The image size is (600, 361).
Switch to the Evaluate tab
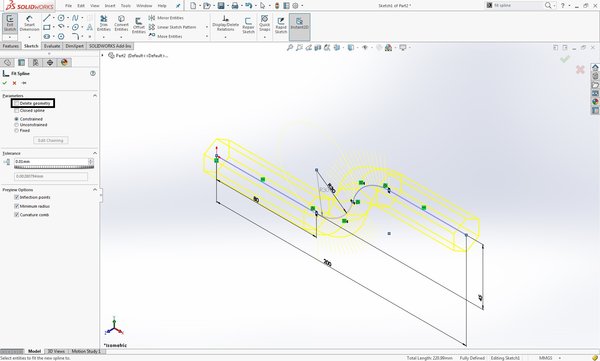[x=52, y=46]
